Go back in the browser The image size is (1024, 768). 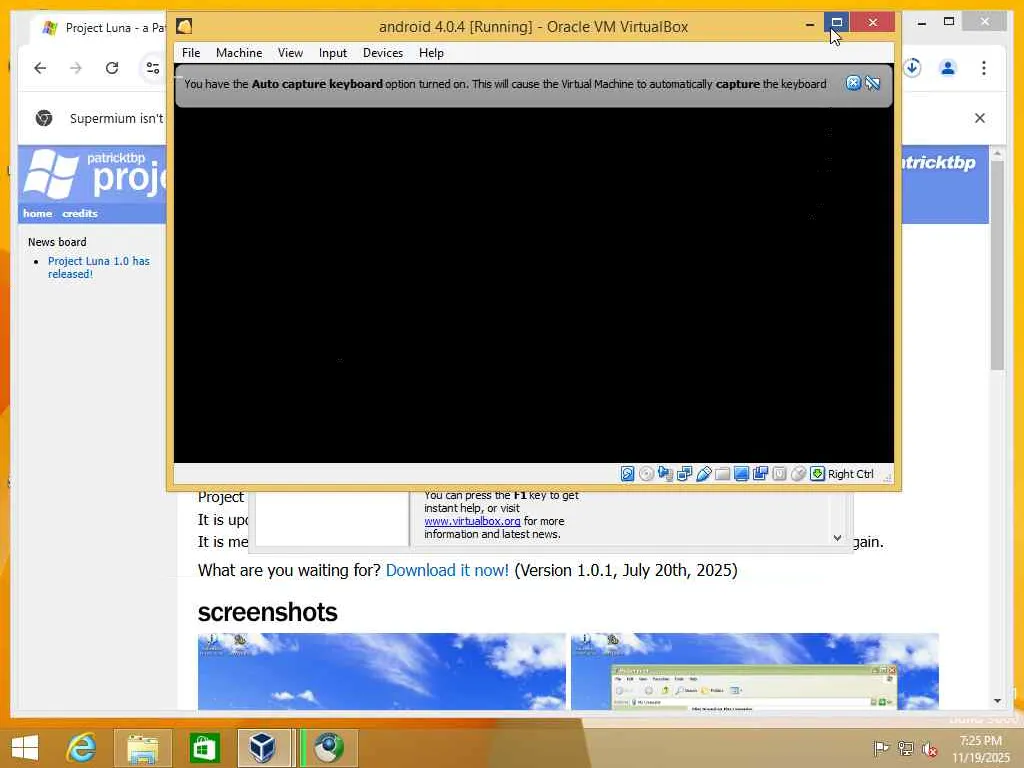click(40, 68)
